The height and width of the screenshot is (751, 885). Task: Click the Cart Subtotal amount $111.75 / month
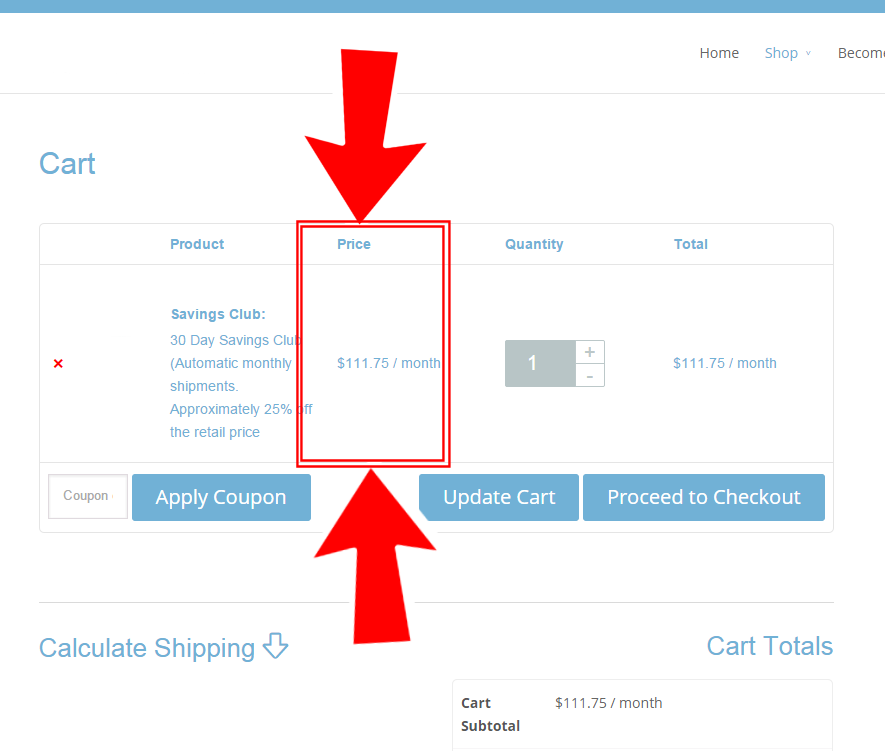coord(608,703)
